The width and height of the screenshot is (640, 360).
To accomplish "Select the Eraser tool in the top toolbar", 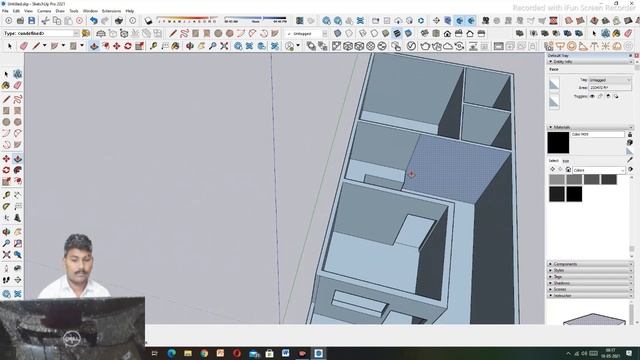I will [x=24, y=46].
